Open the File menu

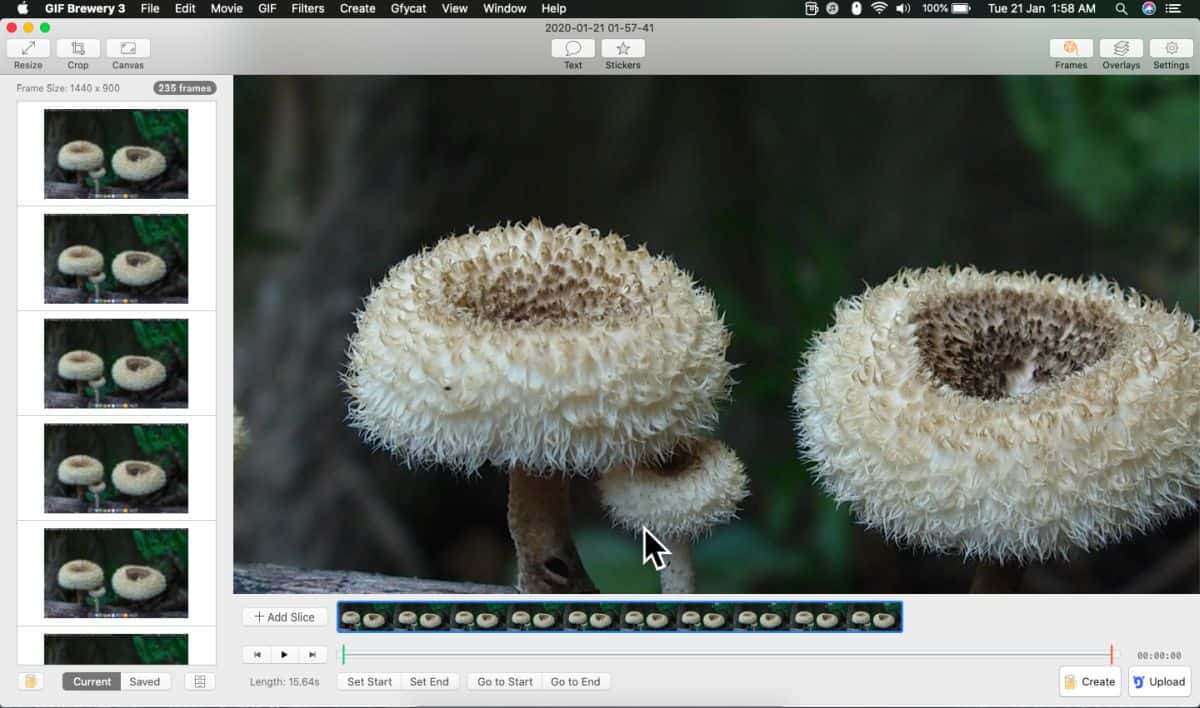[x=150, y=8]
